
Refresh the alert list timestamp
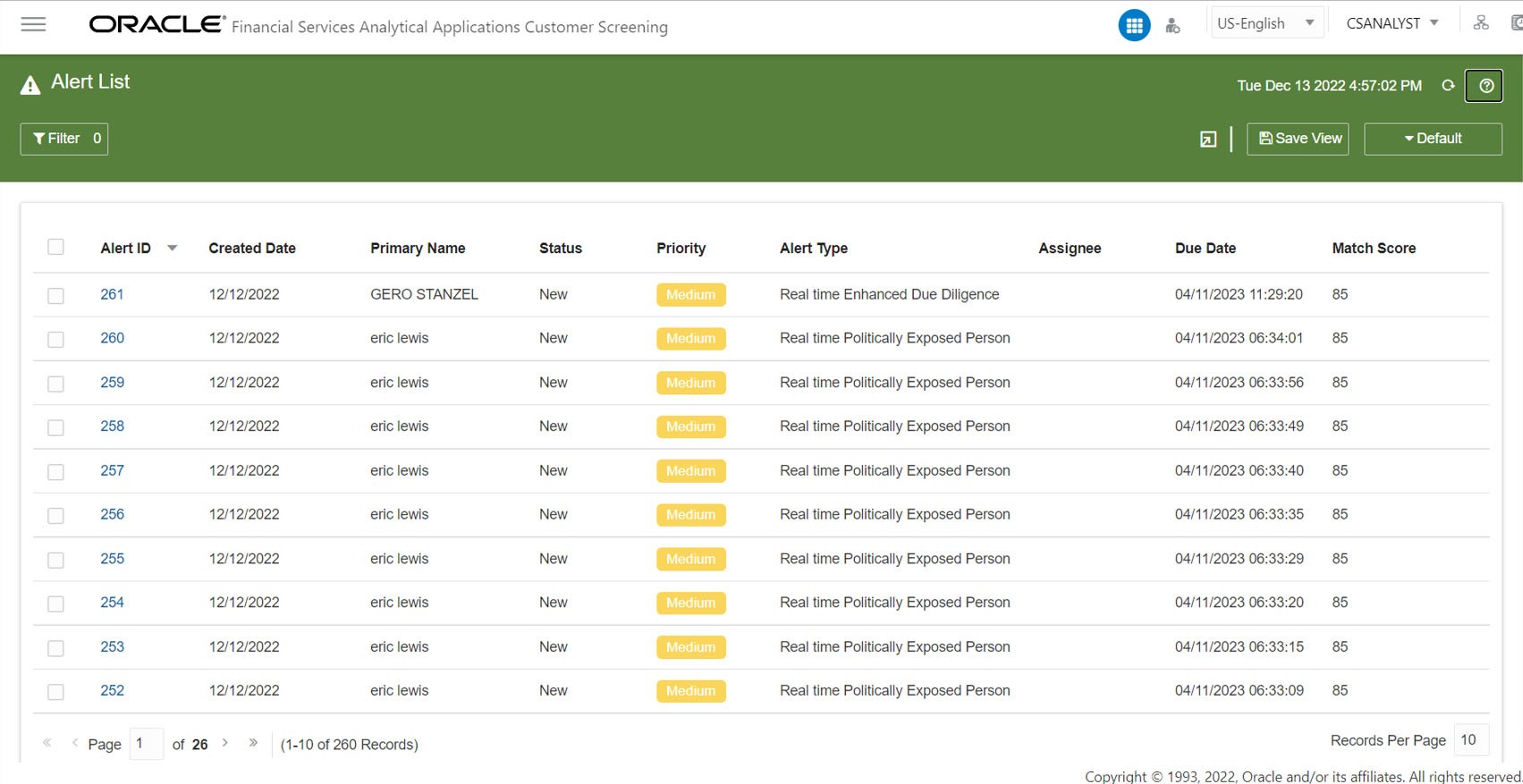(x=1448, y=86)
